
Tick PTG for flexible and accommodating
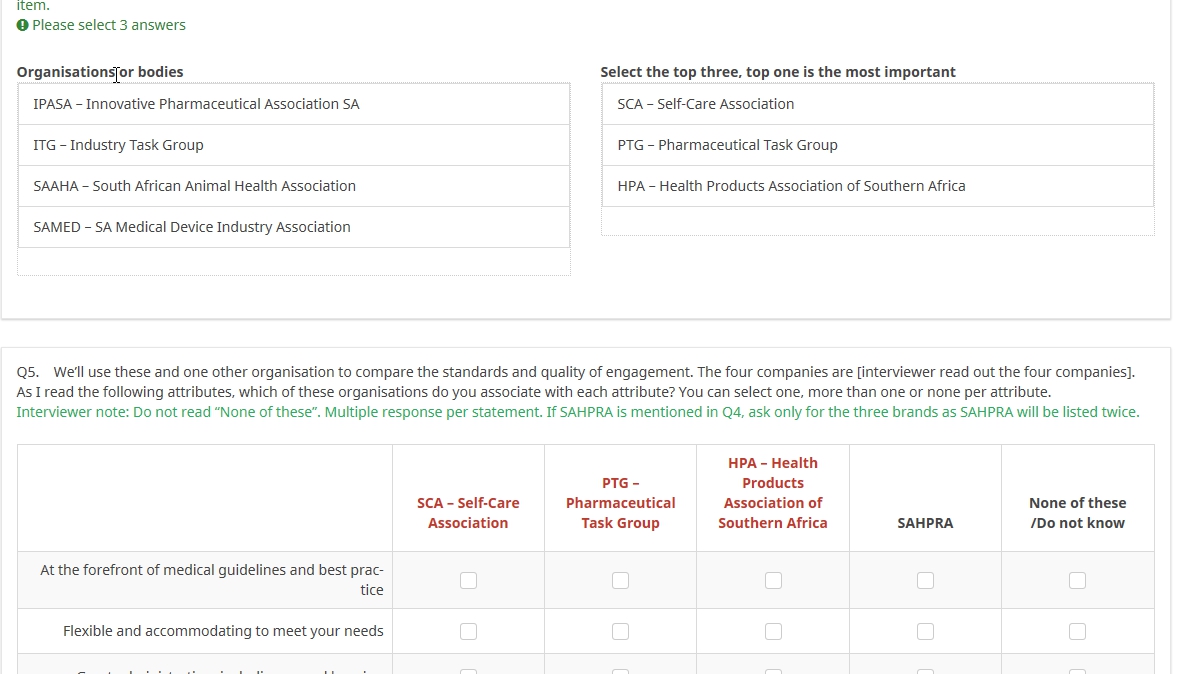[620, 631]
